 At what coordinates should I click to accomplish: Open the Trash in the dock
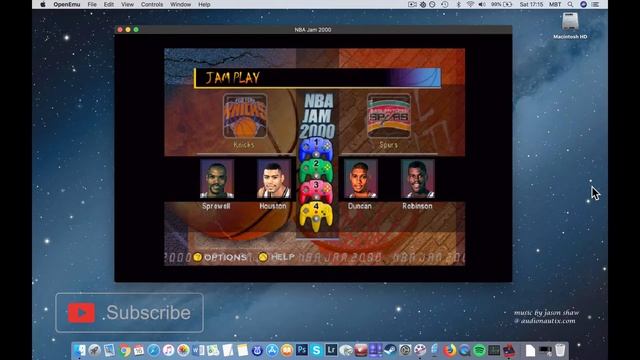pyautogui.click(x=560, y=350)
